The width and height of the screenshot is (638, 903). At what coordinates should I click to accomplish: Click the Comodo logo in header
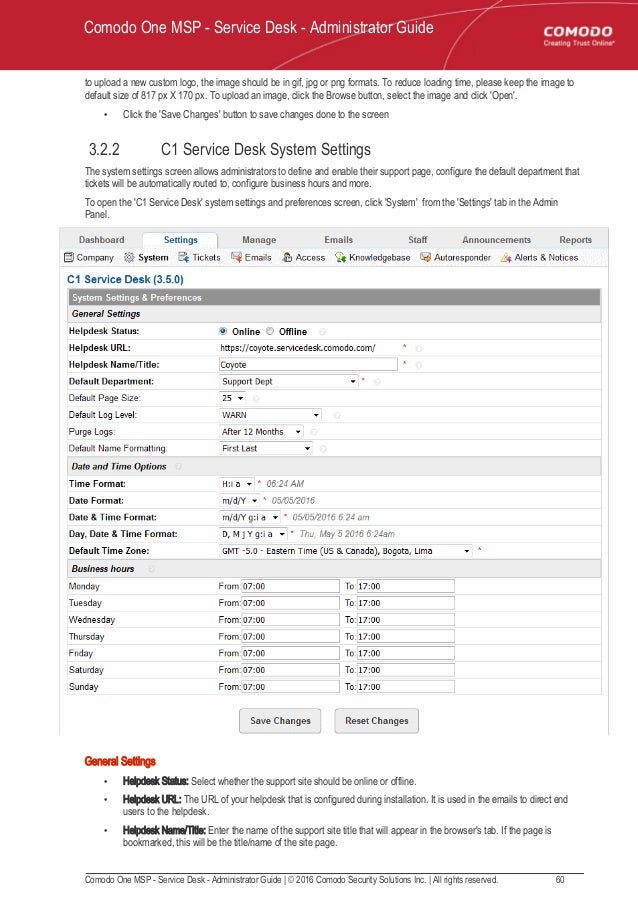578,35
